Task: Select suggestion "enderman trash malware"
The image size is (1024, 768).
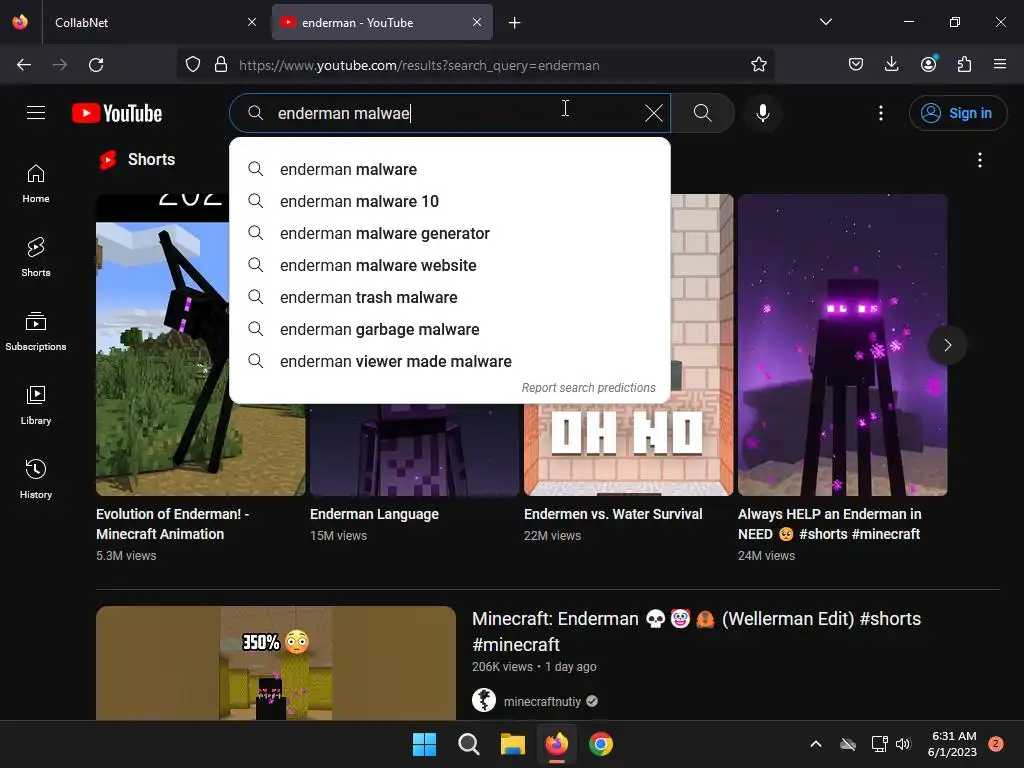Action: tap(450, 298)
